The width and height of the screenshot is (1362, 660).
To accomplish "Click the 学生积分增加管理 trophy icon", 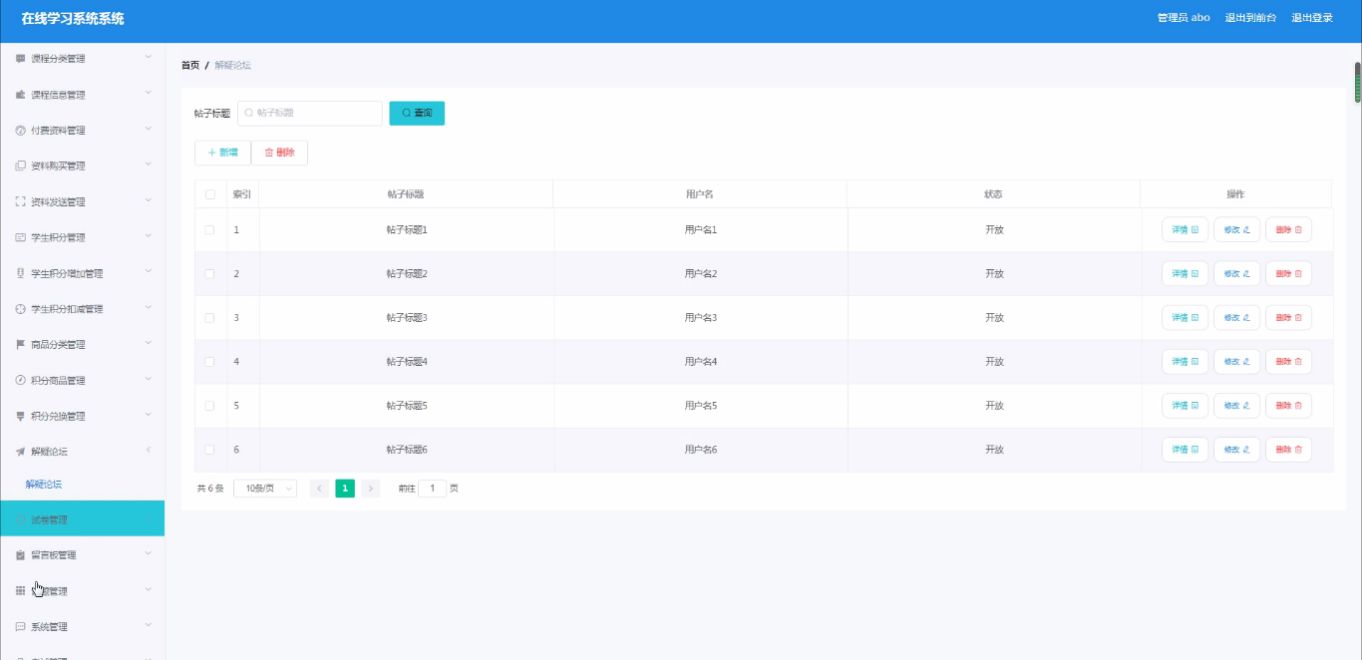I will [20, 273].
